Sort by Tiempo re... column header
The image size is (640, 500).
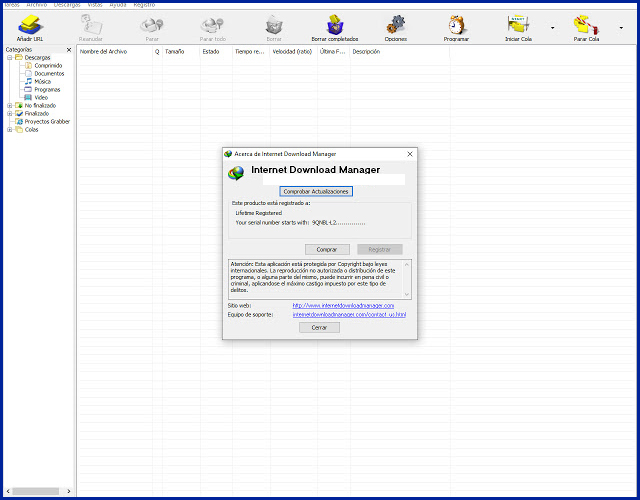click(x=251, y=52)
